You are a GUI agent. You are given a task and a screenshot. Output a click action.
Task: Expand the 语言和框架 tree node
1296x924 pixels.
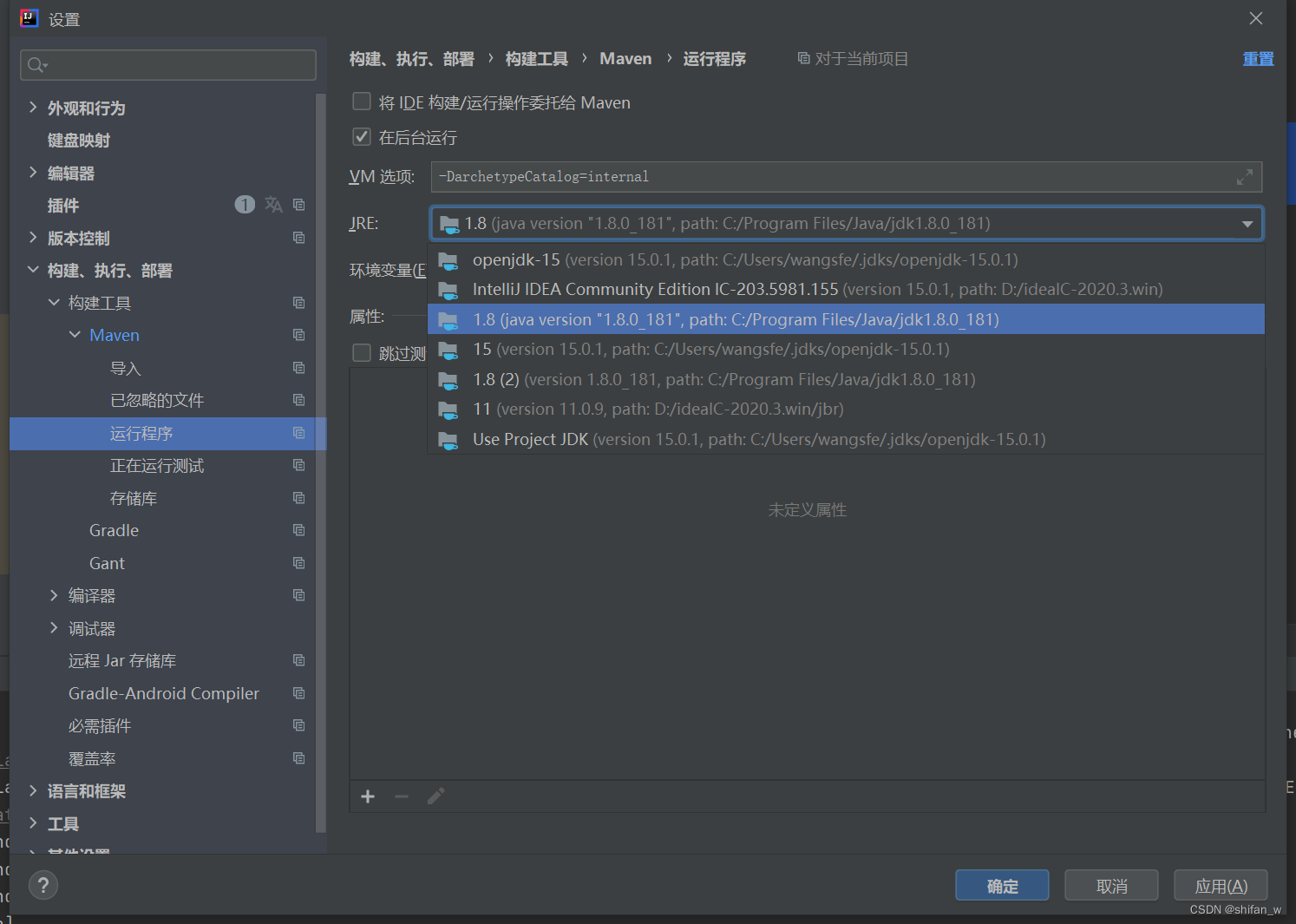[x=33, y=790]
